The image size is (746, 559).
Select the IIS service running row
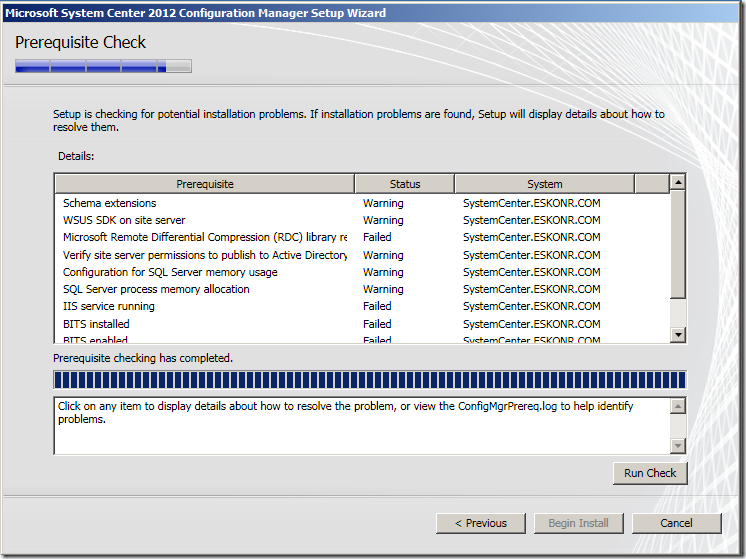[109, 306]
